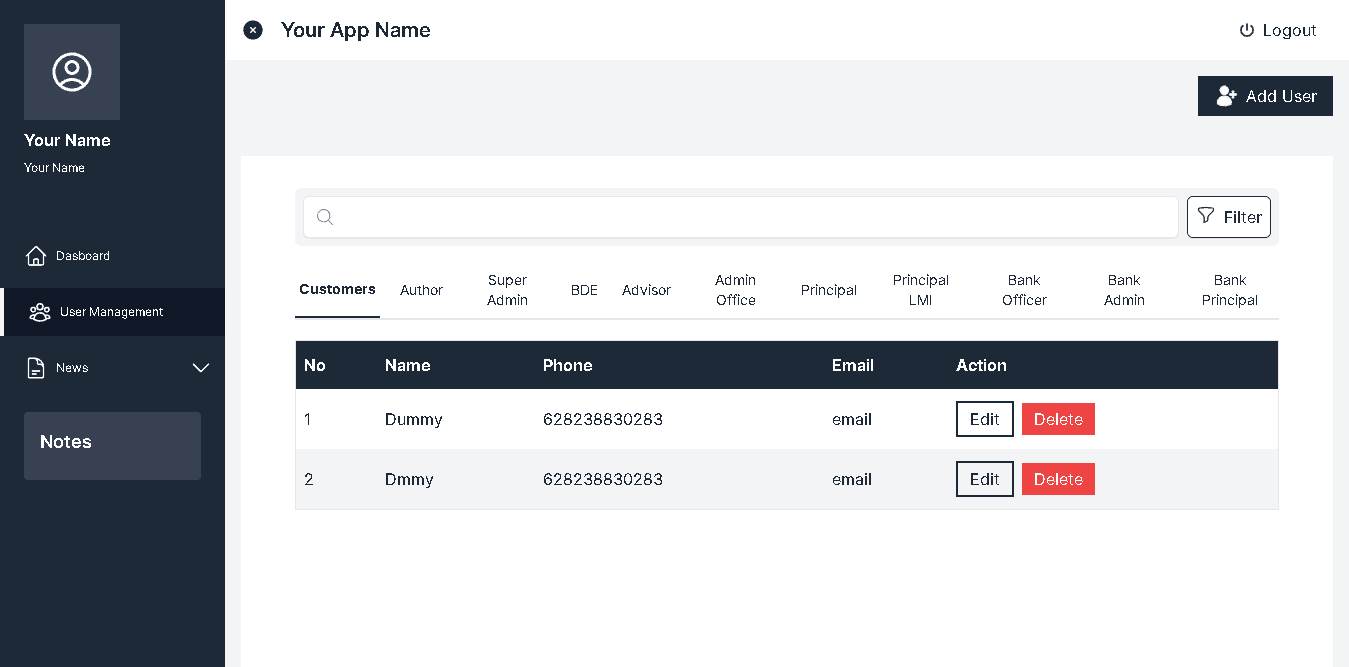Viewport: 1349px width, 667px height.
Task: Open the Notes card in sidebar
Action: click(112, 446)
